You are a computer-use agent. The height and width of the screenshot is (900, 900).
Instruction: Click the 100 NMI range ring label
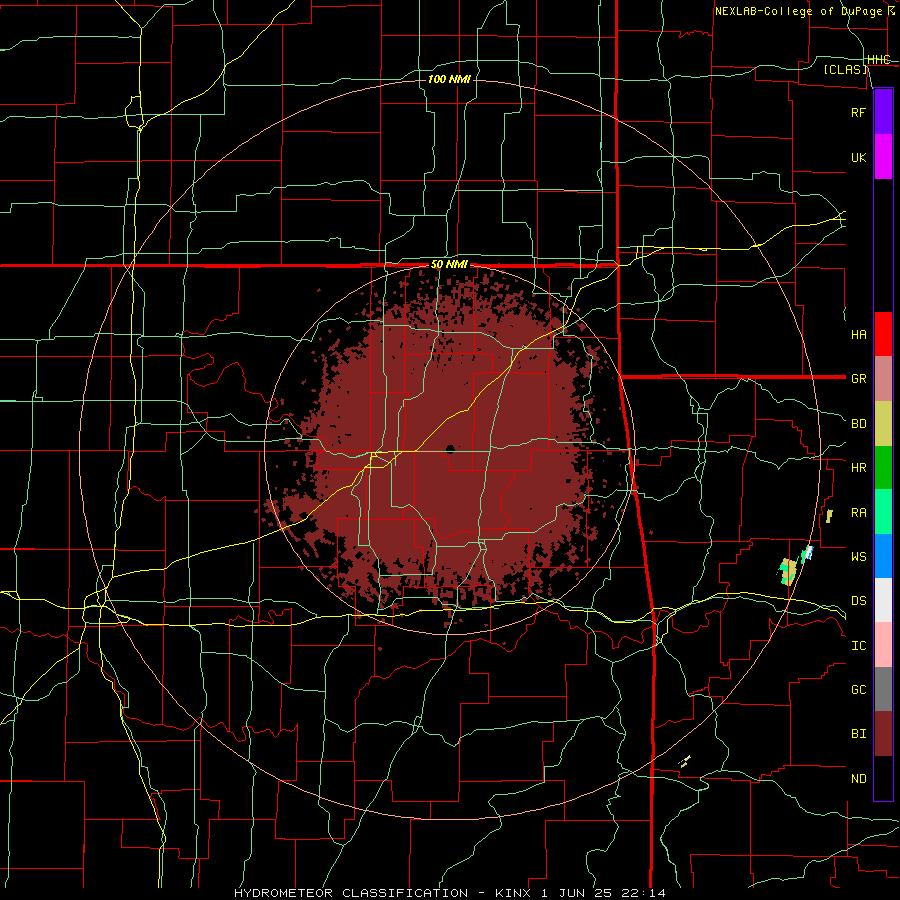pyautogui.click(x=449, y=79)
